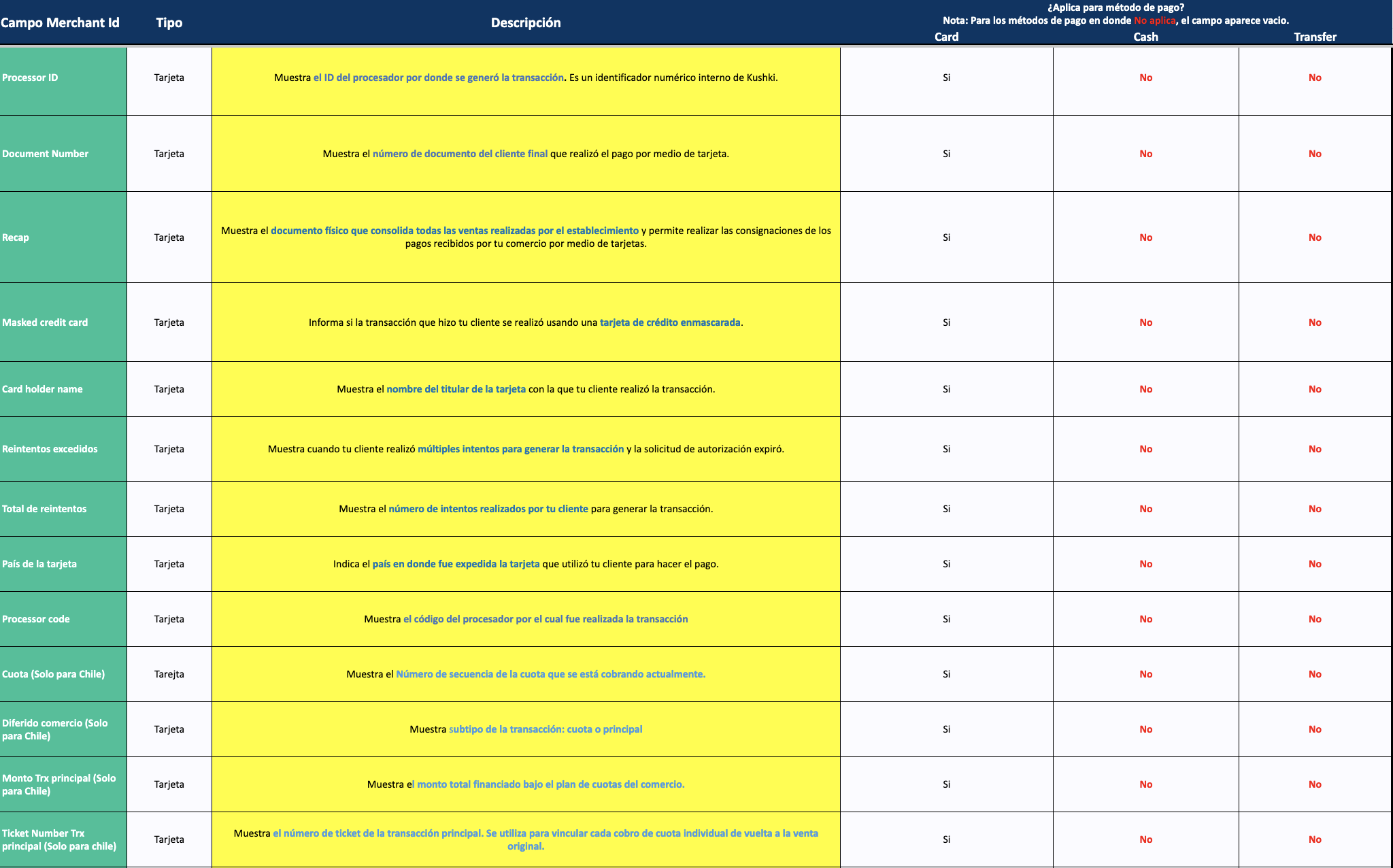
Task: Select the Ticket Number Trx principal description cell
Action: (526, 839)
